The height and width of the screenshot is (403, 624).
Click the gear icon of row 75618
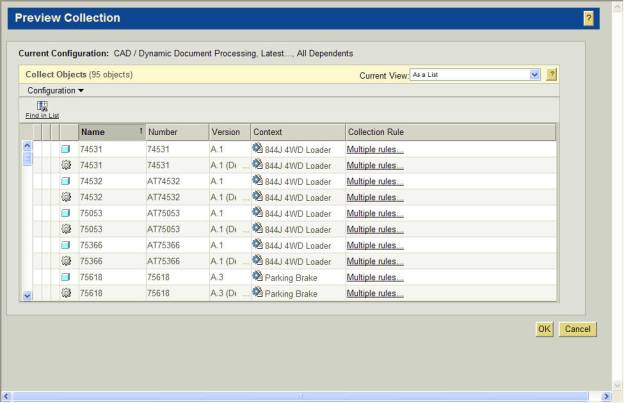[x=66, y=293]
